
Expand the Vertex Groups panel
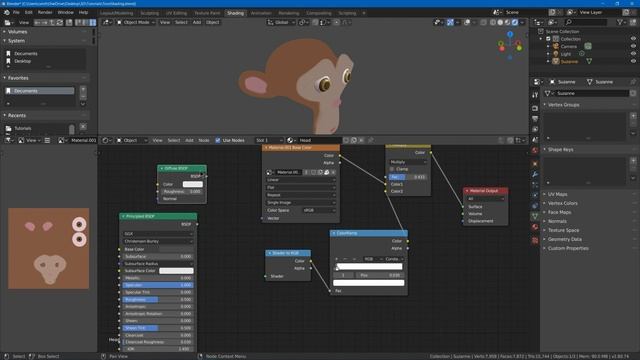point(563,105)
